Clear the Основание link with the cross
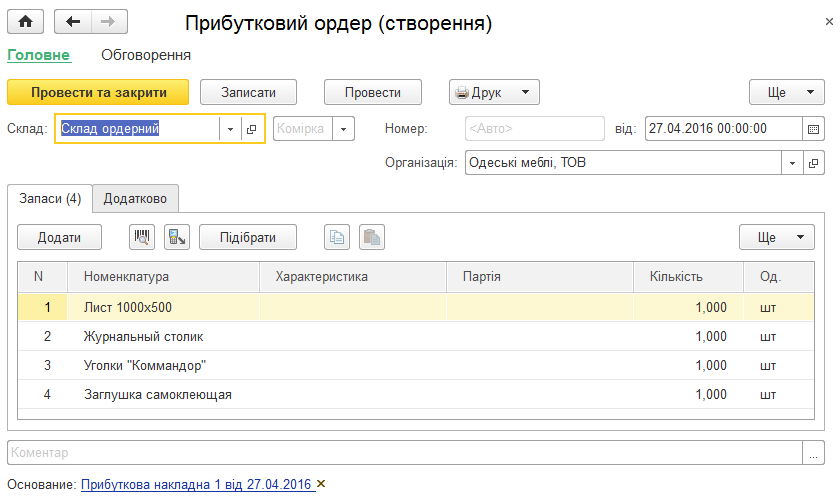 click(321, 484)
